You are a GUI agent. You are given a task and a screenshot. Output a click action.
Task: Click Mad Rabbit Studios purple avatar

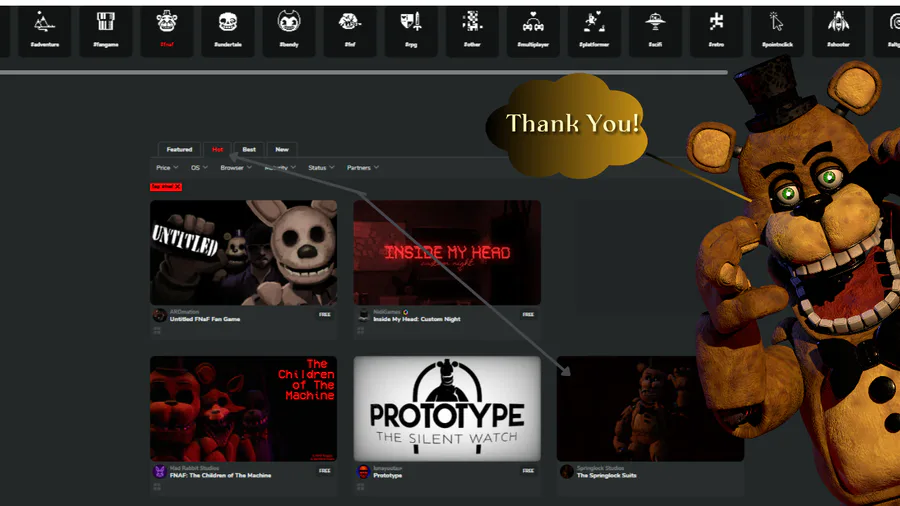(160, 472)
